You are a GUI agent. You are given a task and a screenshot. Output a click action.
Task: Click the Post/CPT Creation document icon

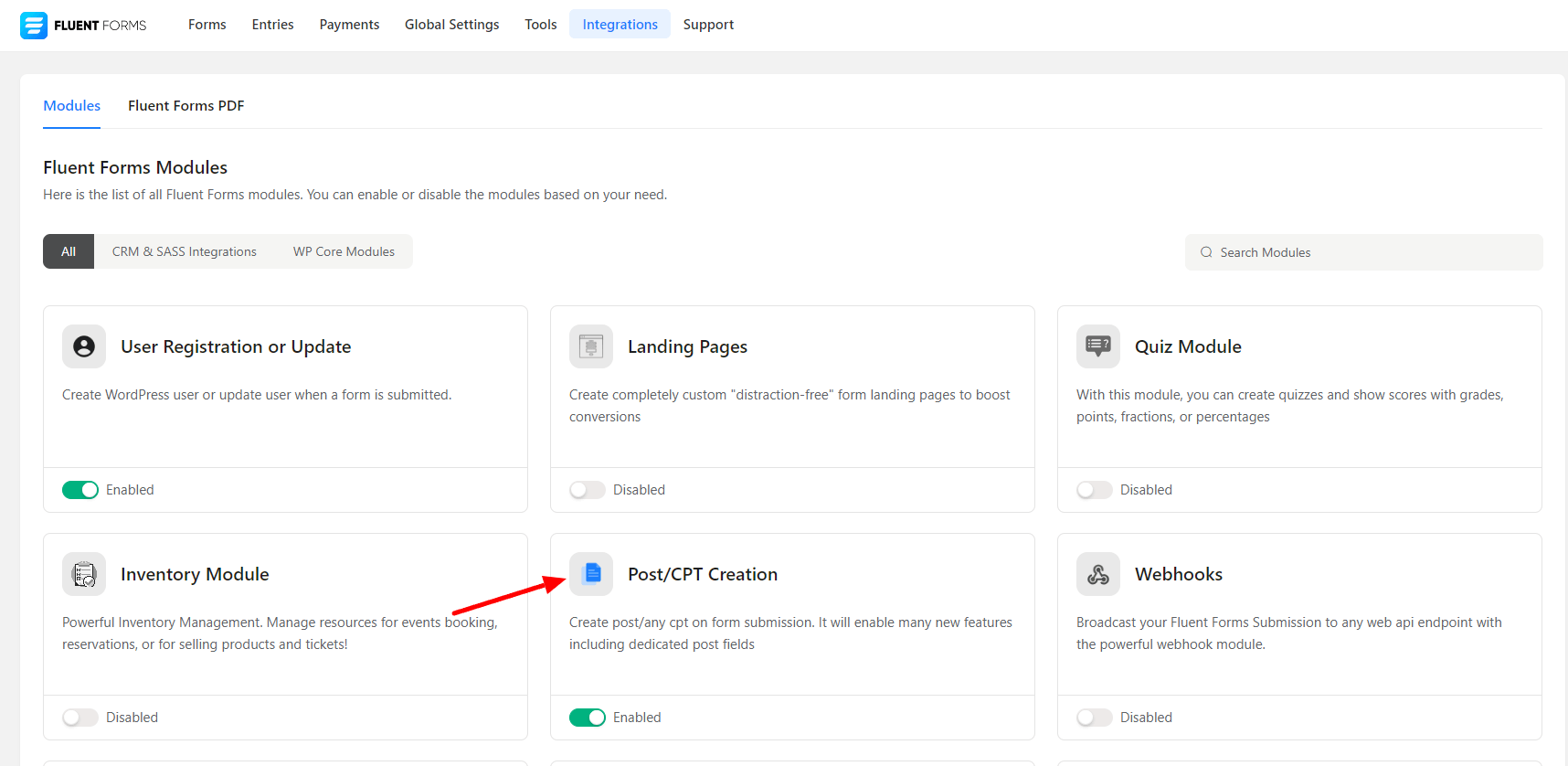[592, 574]
